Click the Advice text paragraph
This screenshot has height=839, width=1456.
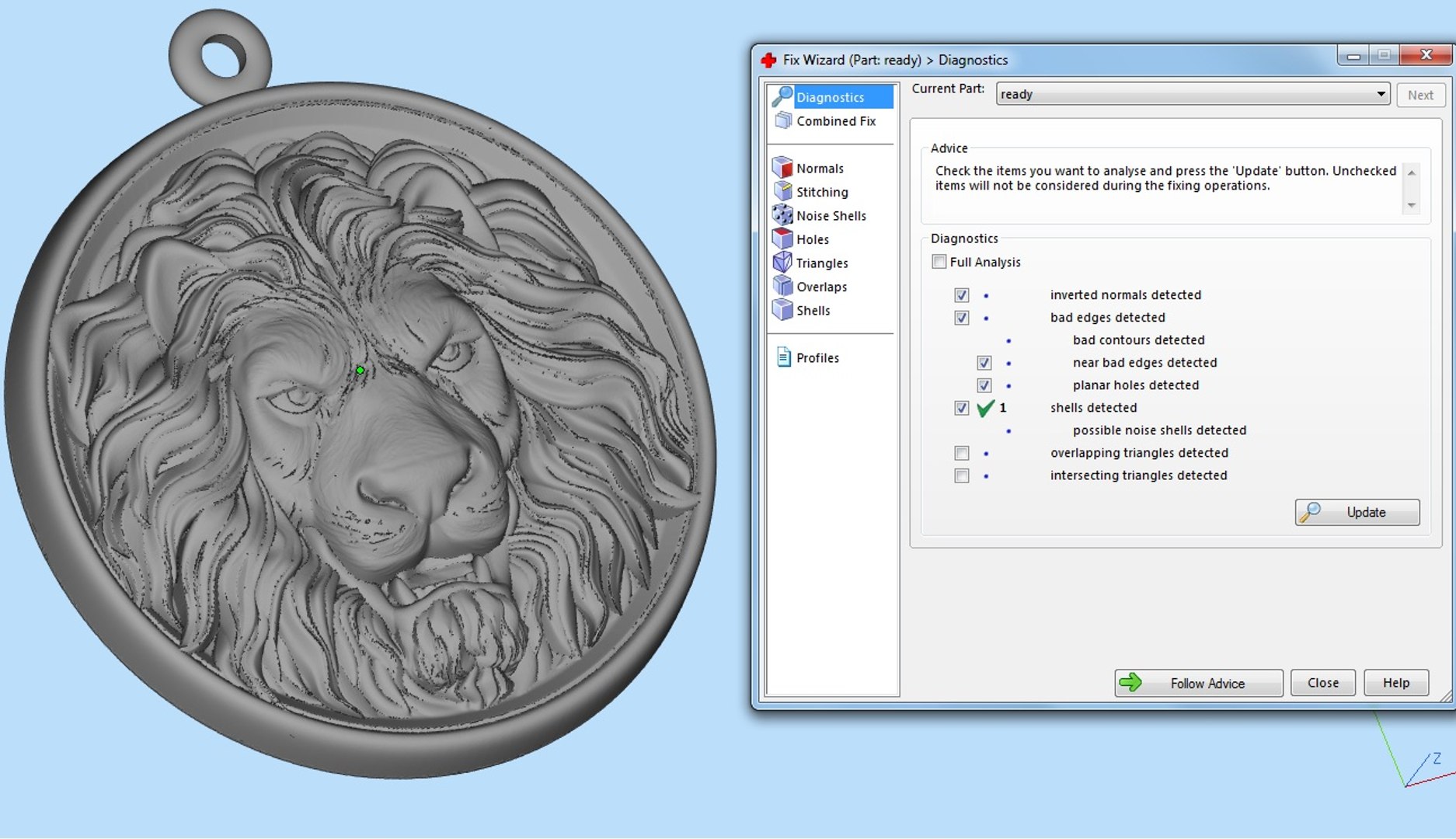click(1165, 178)
